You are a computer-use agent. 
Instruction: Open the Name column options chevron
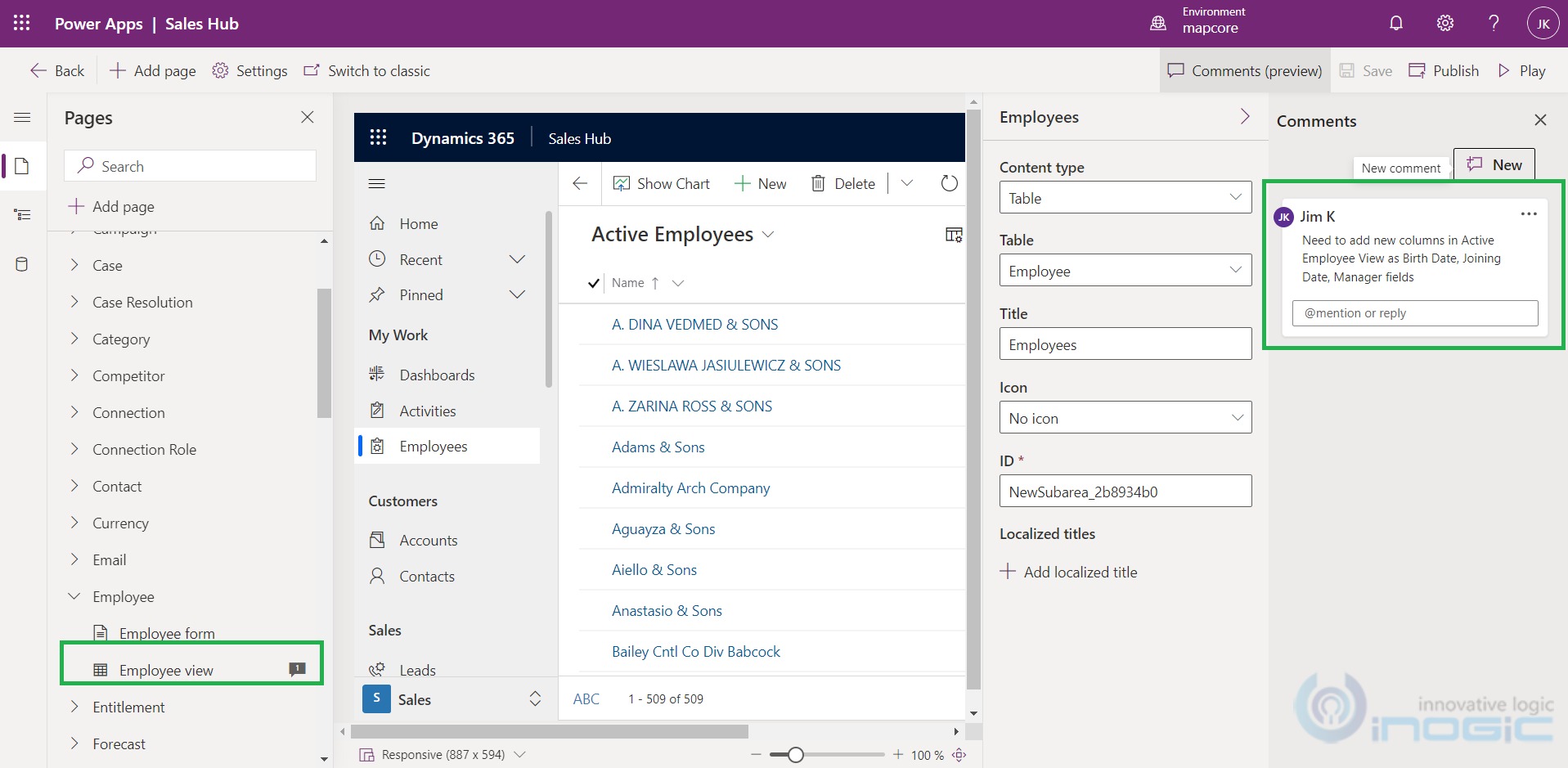click(x=677, y=283)
